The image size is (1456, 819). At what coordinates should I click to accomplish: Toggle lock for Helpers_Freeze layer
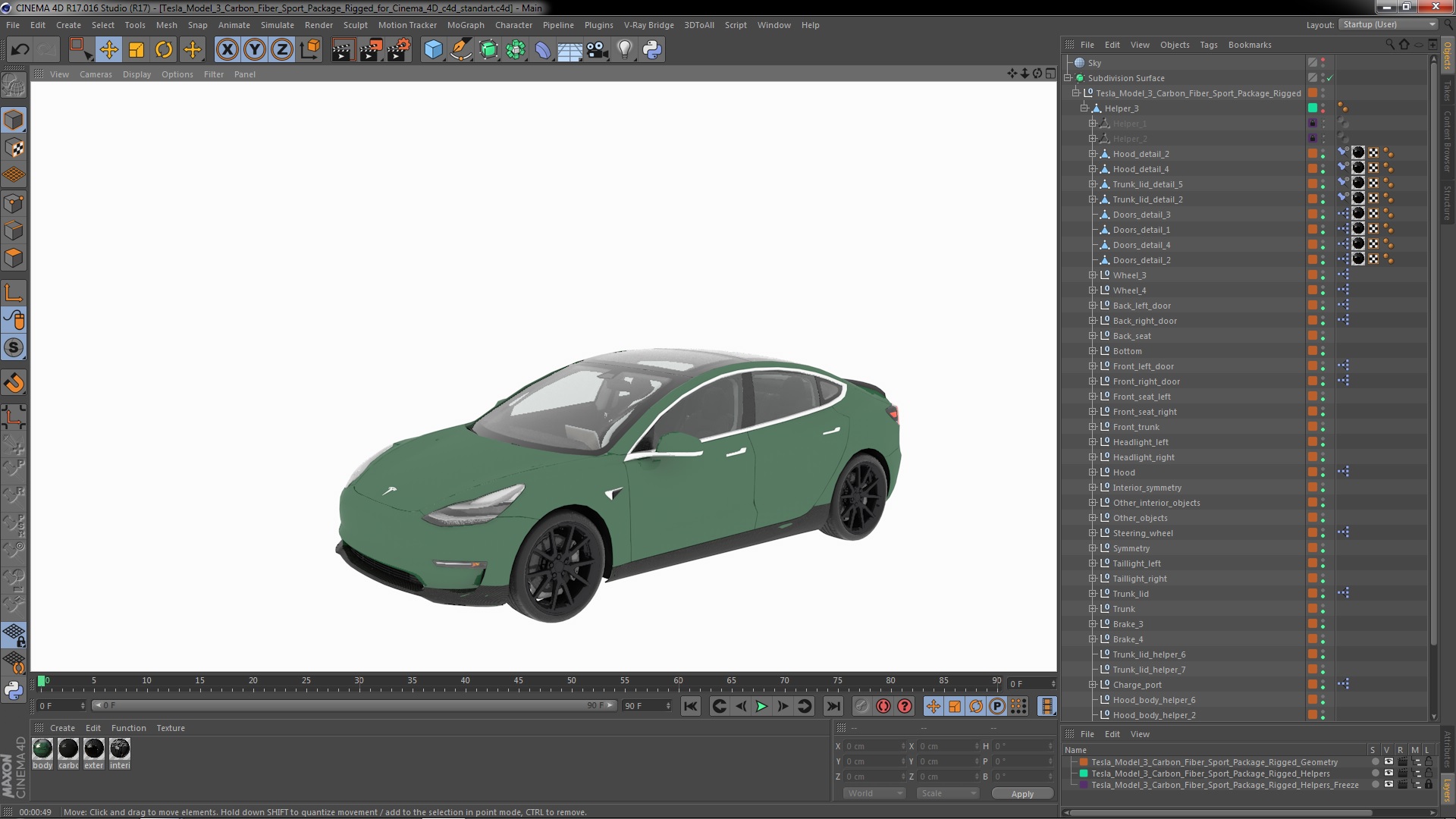point(1428,785)
